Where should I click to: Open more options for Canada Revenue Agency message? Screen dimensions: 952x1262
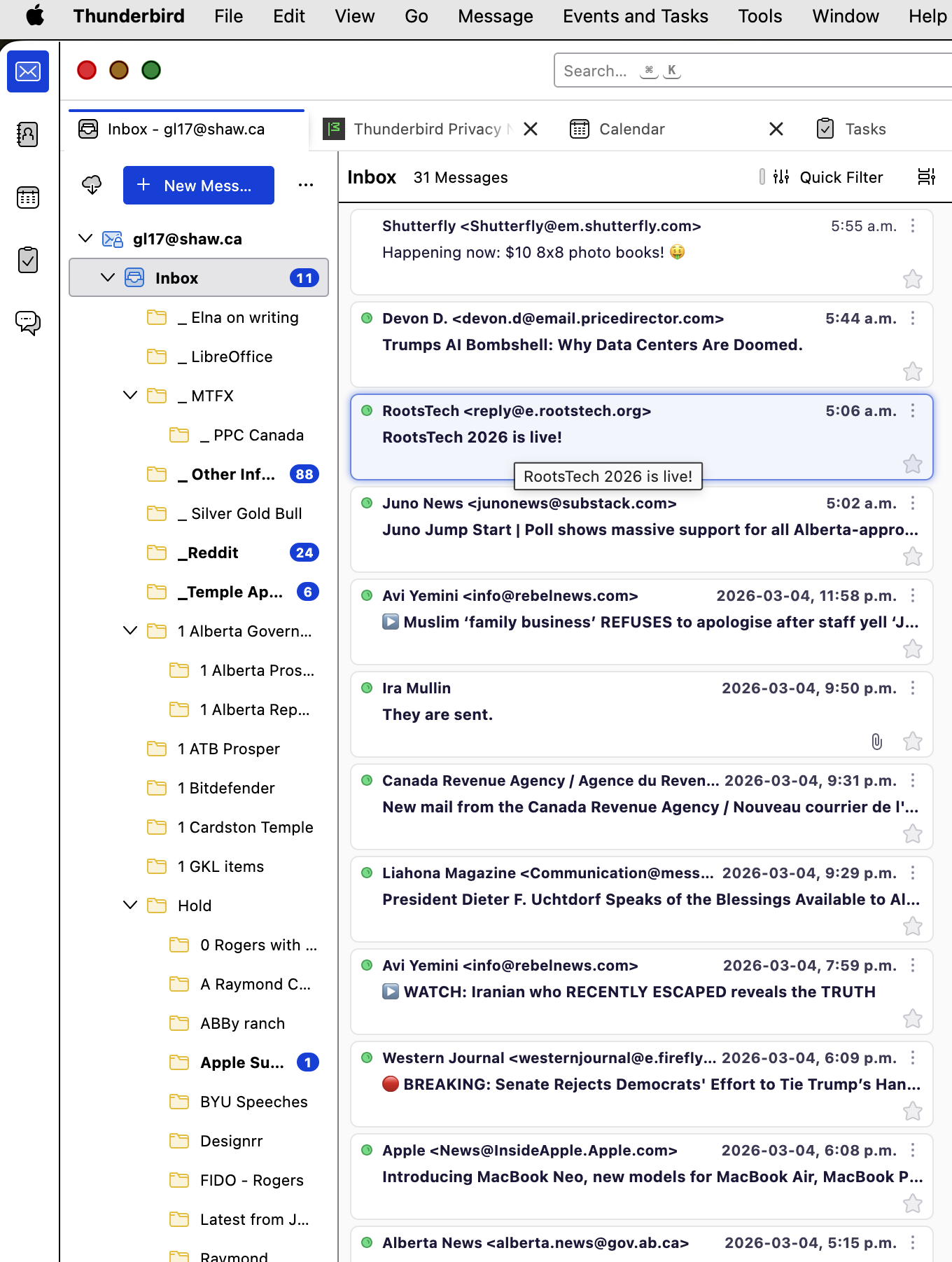913,780
